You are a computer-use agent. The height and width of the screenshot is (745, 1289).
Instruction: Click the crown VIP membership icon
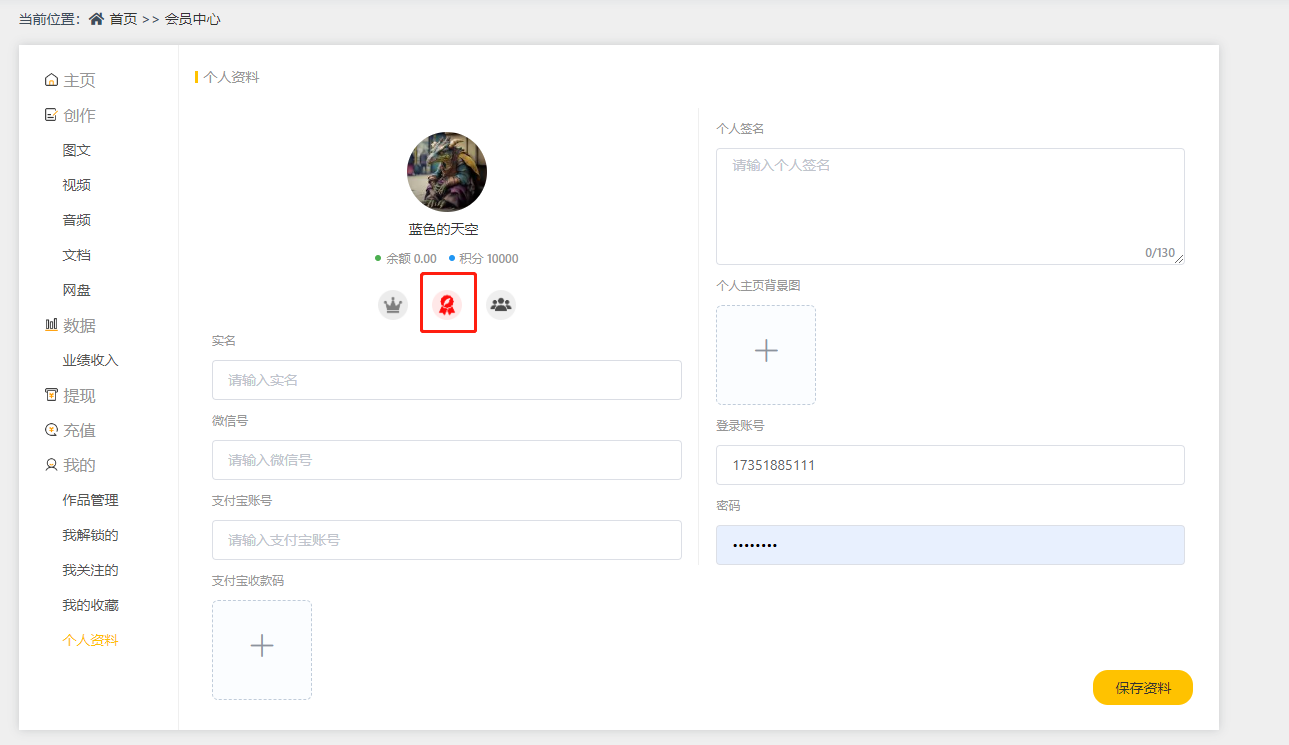[393, 305]
